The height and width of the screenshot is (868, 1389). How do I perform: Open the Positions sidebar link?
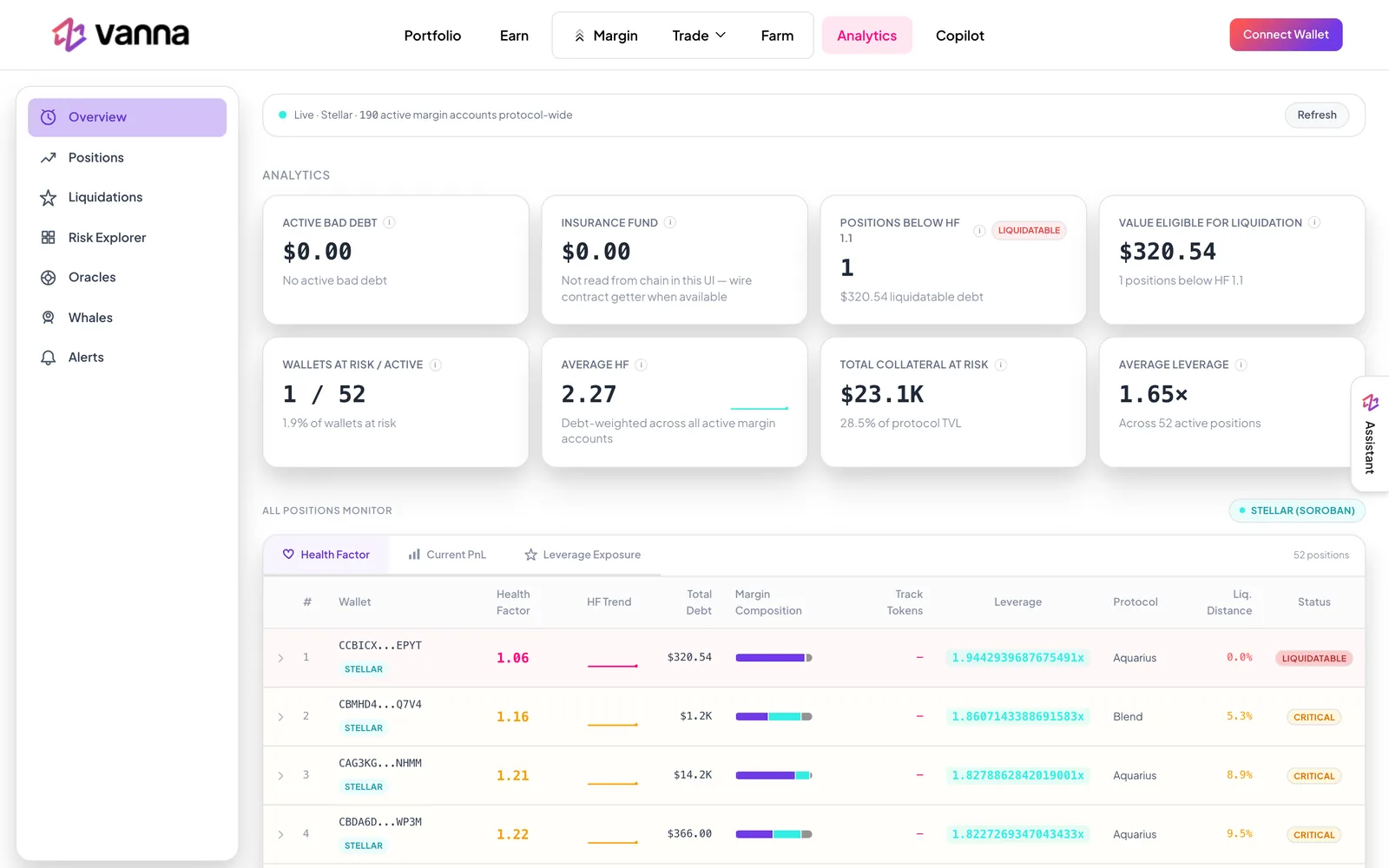click(x=127, y=158)
